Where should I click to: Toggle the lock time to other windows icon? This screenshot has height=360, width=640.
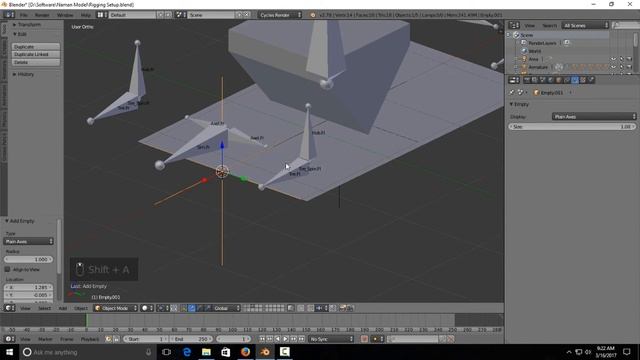[x=116, y=339]
